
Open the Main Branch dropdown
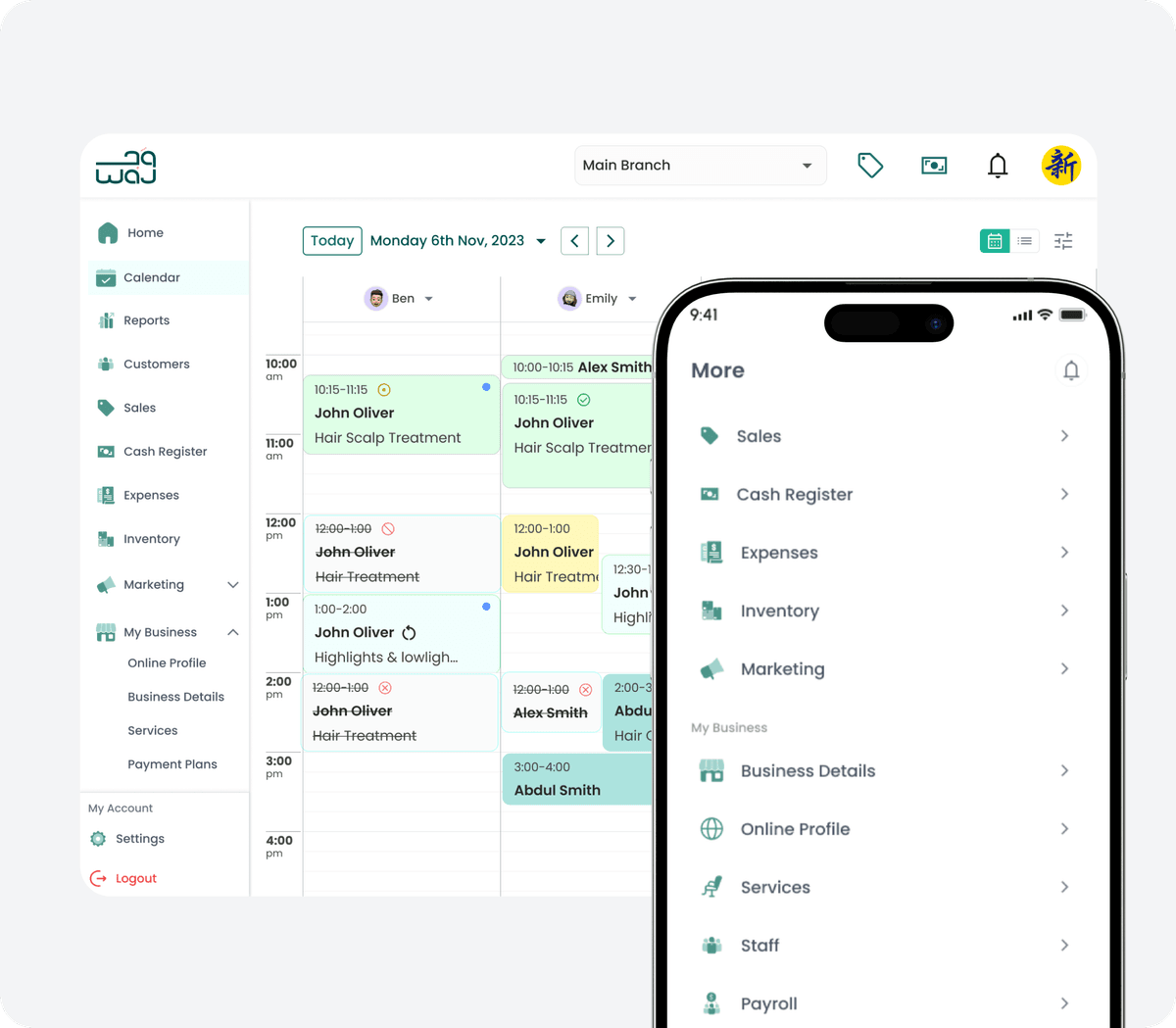pyautogui.click(x=700, y=165)
